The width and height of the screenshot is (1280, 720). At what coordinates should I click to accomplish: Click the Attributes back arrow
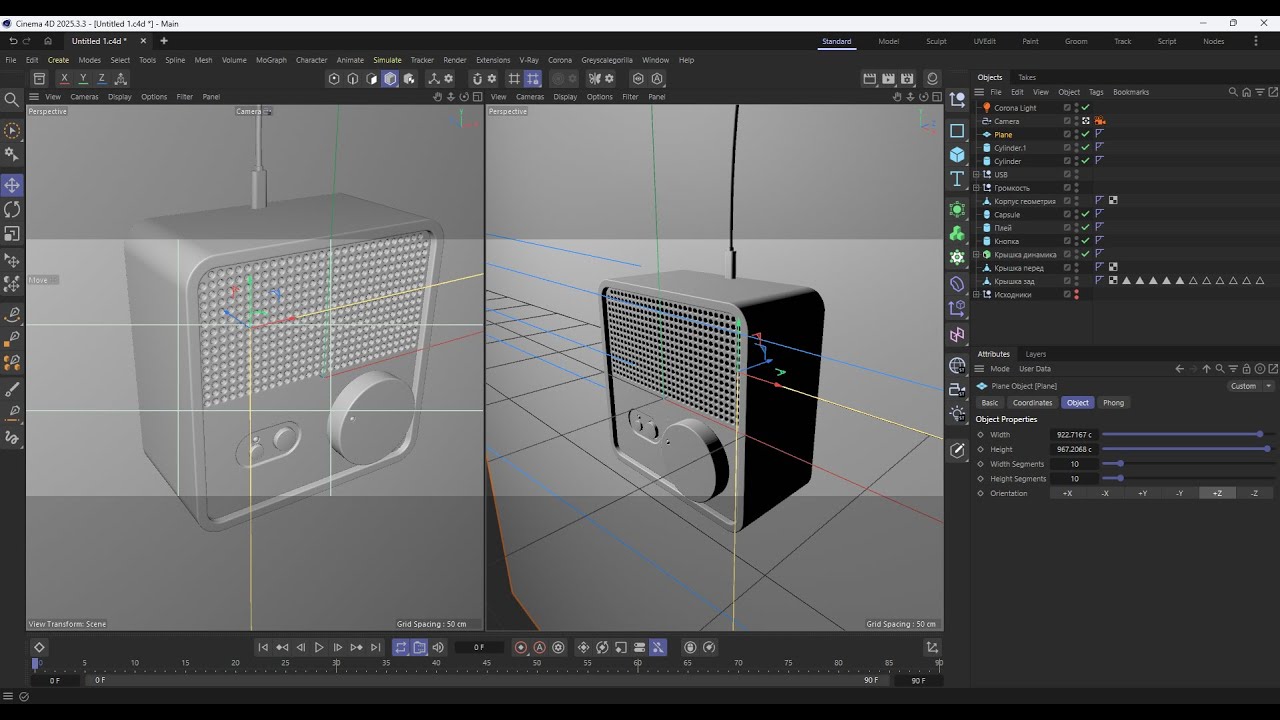coord(1180,369)
